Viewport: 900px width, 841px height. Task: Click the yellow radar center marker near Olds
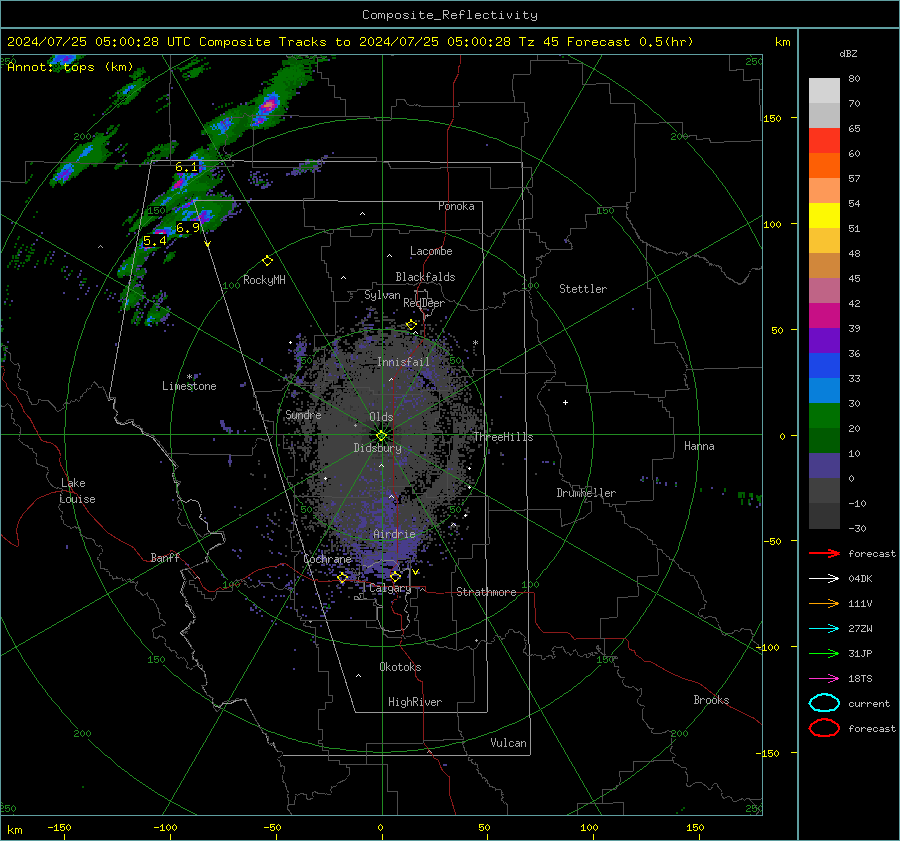[381, 436]
